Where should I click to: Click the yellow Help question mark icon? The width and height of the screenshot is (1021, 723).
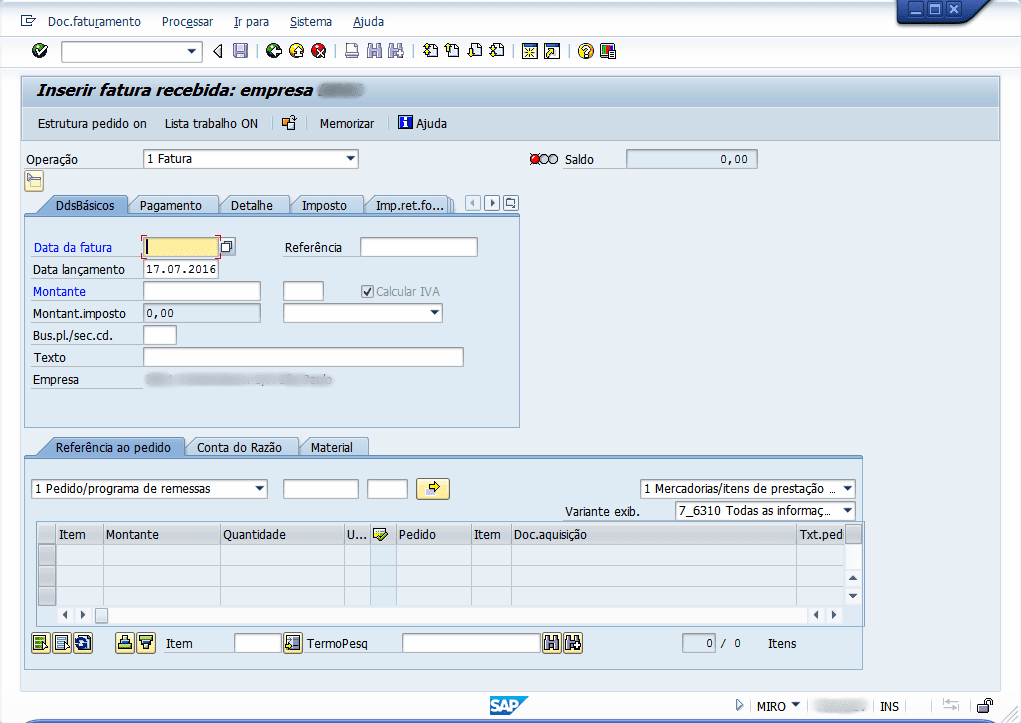585,51
